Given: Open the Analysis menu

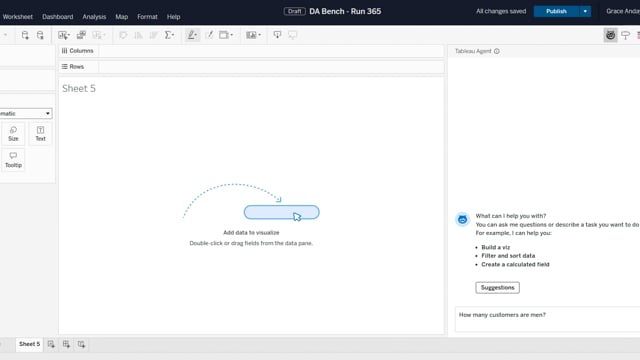Looking at the screenshot, I should click(x=94, y=17).
